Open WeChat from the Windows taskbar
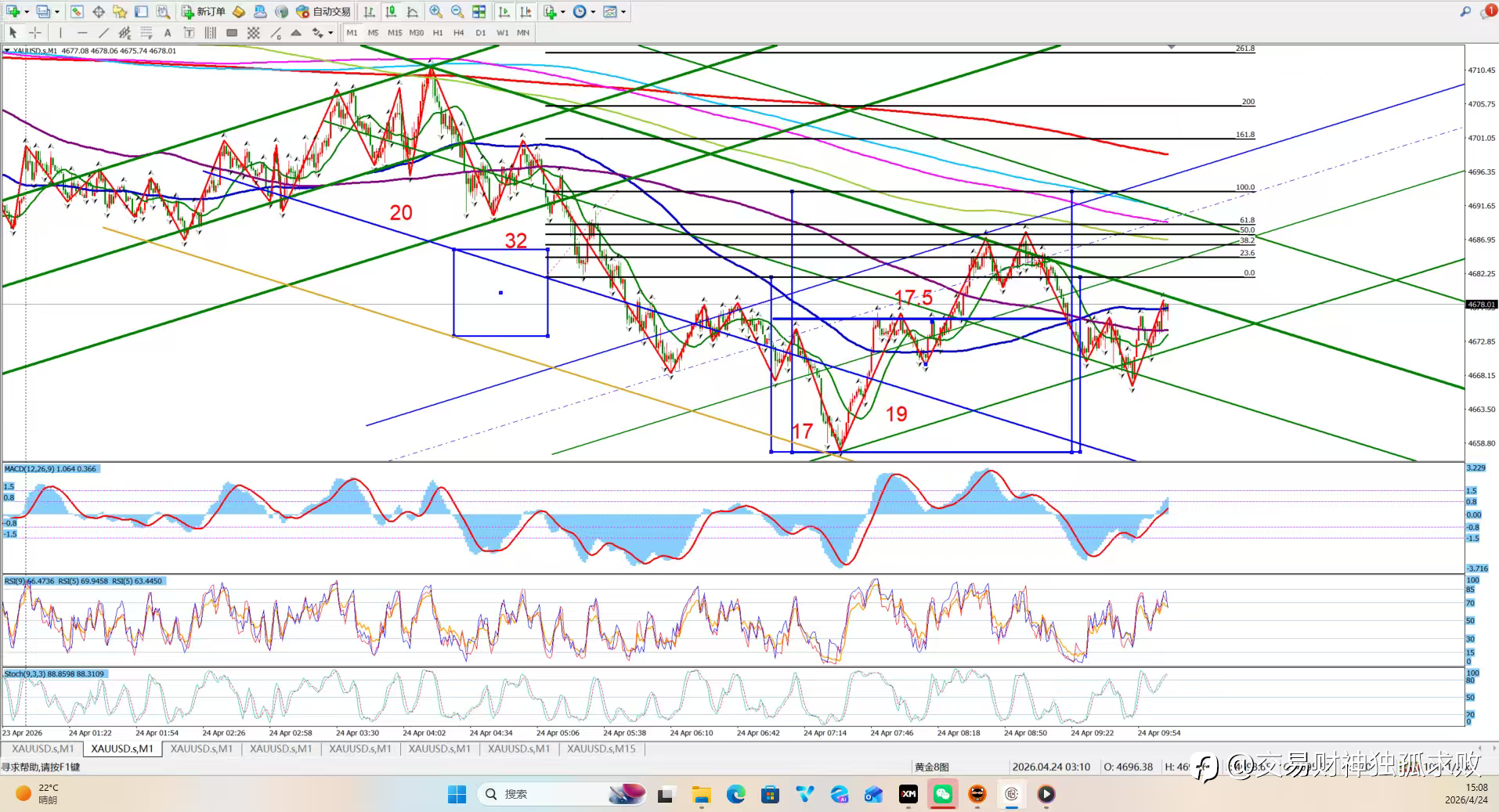1499x812 pixels. point(943,794)
